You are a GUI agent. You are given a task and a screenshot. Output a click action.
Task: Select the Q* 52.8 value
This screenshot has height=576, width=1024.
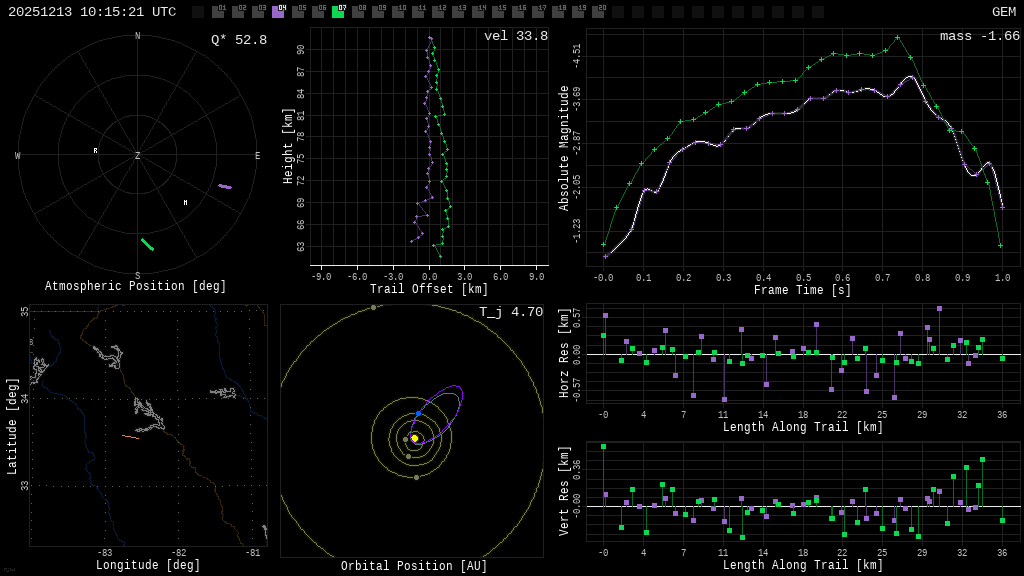coord(238,40)
